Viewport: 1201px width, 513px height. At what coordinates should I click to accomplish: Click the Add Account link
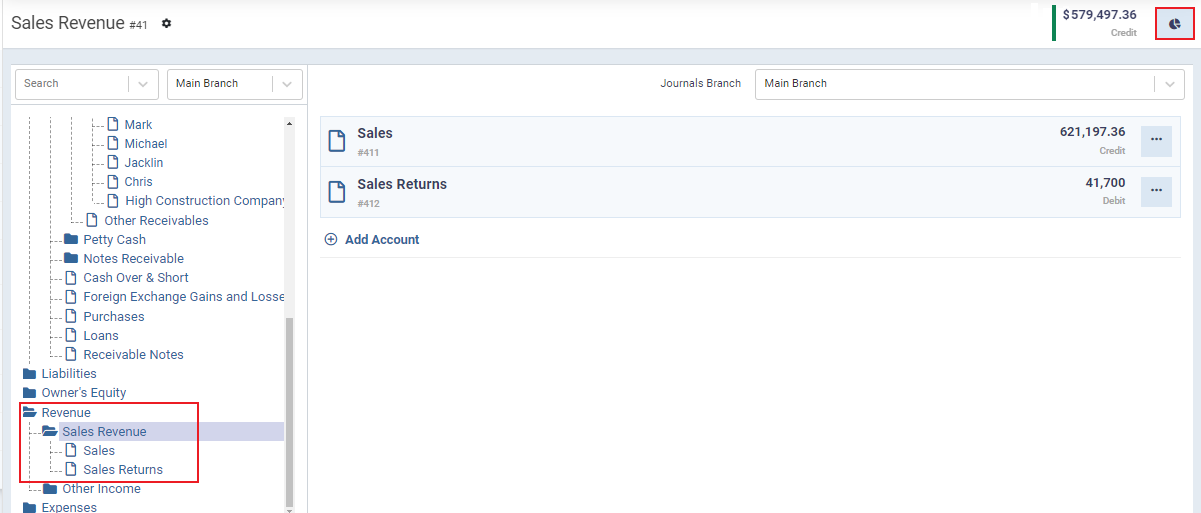coord(382,240)
